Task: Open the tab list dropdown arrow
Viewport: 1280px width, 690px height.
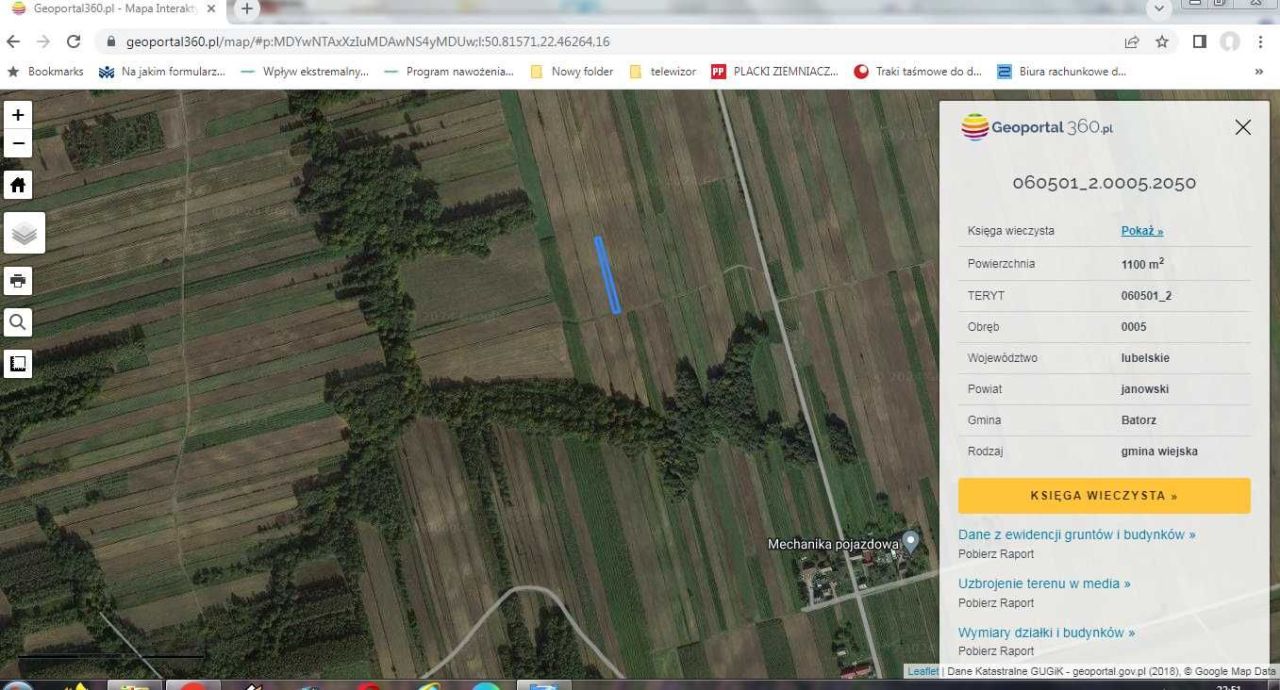Action: click(1159, 9)
